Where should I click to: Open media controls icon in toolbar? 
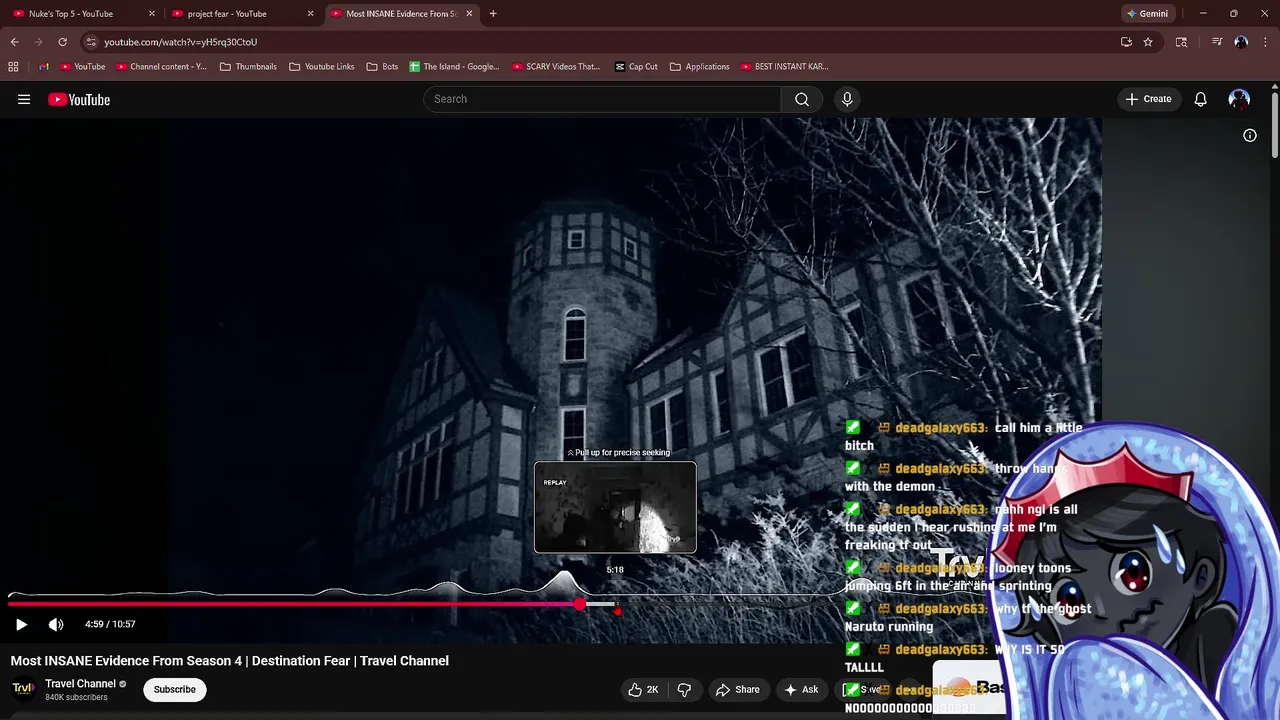1217,42
